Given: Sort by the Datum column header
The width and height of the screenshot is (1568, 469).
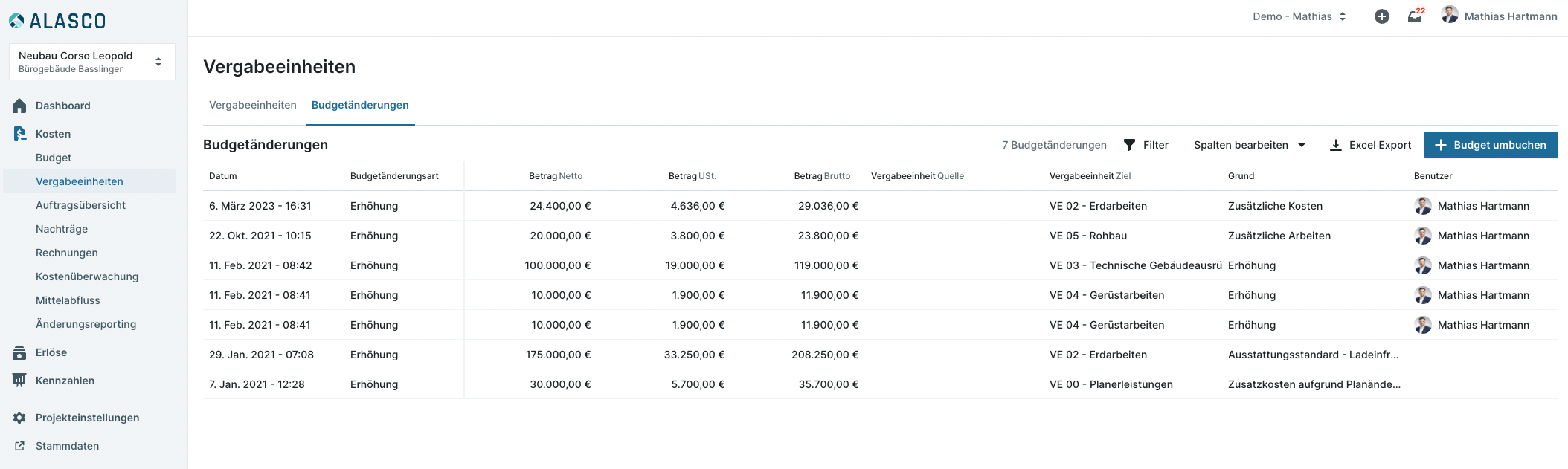Looking at the screenshot, I should point(223,176).
